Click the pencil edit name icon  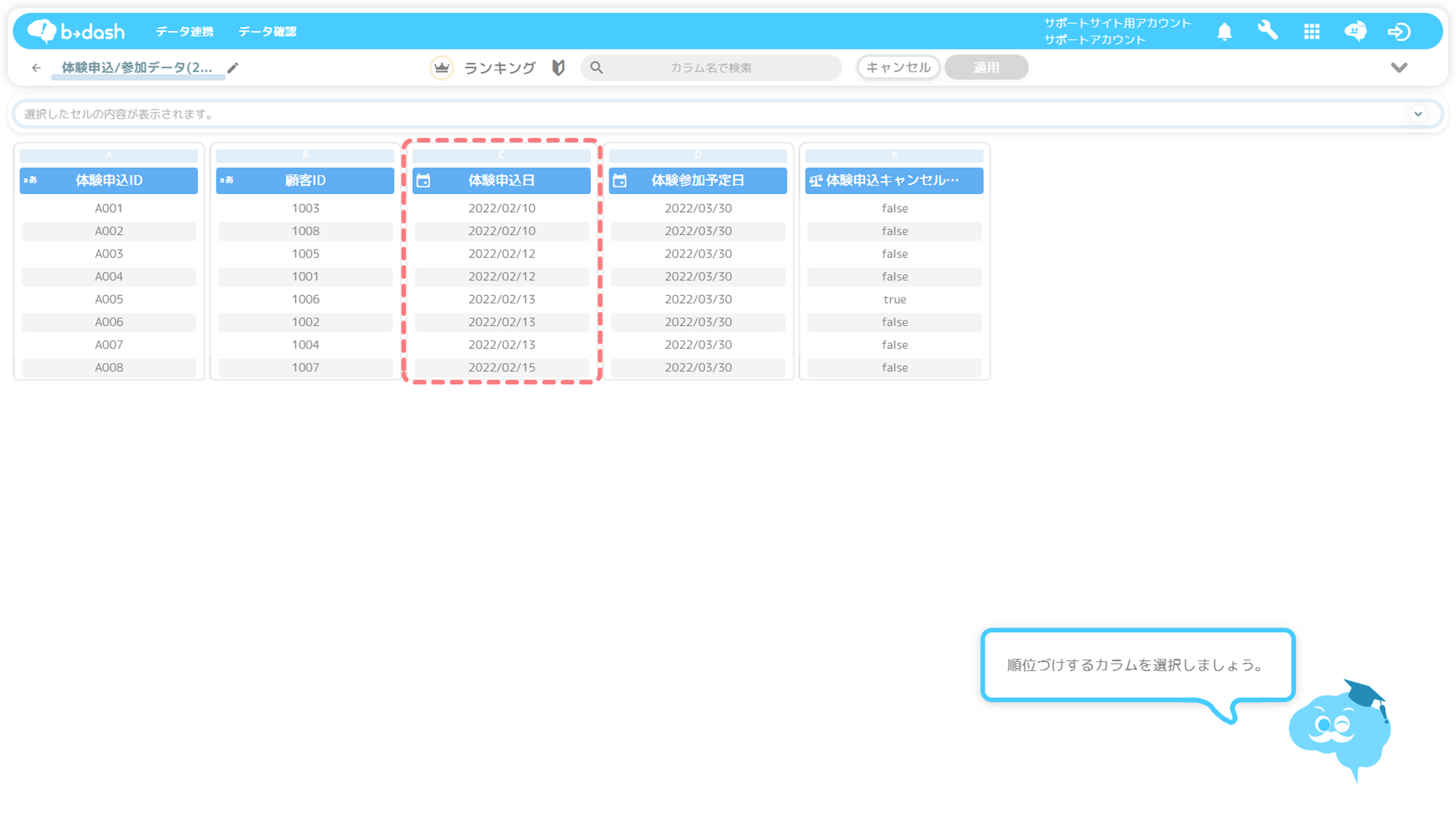233,68
